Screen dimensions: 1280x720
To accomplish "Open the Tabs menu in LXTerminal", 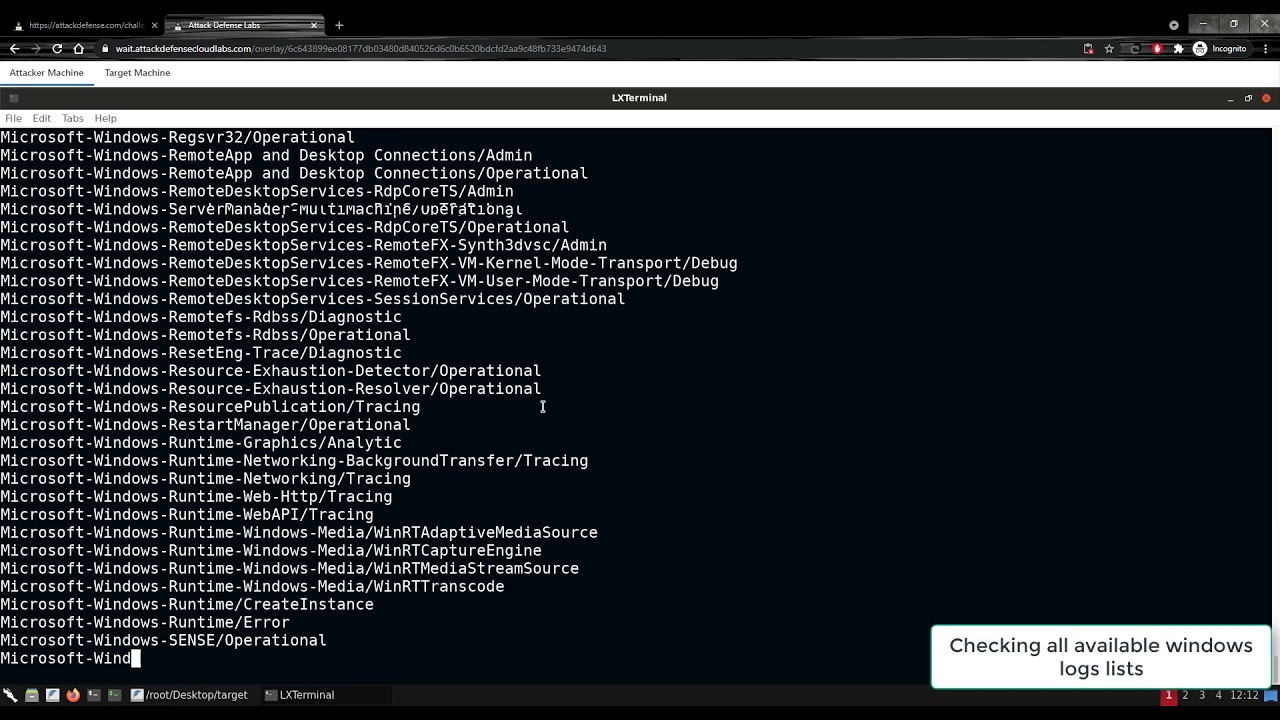I will (x=72, y=118).
